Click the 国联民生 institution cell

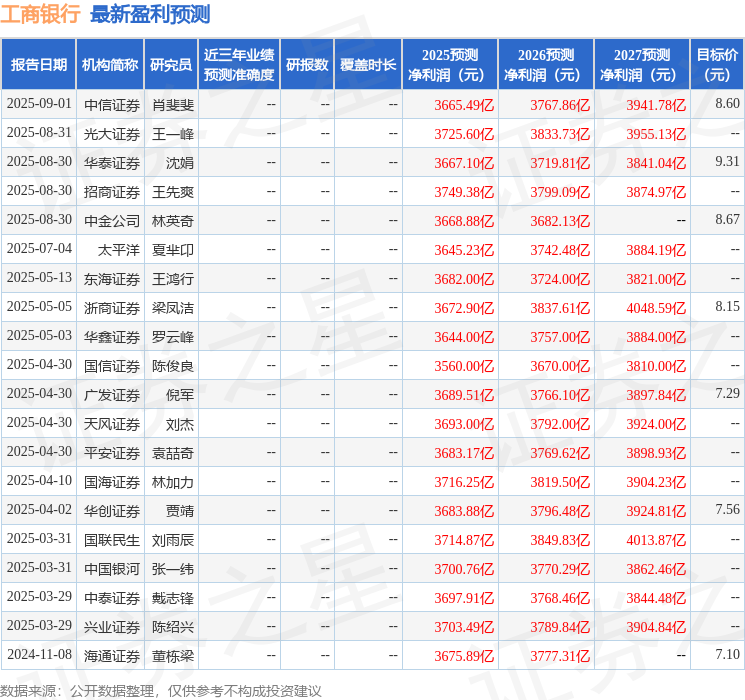point(112,540)
